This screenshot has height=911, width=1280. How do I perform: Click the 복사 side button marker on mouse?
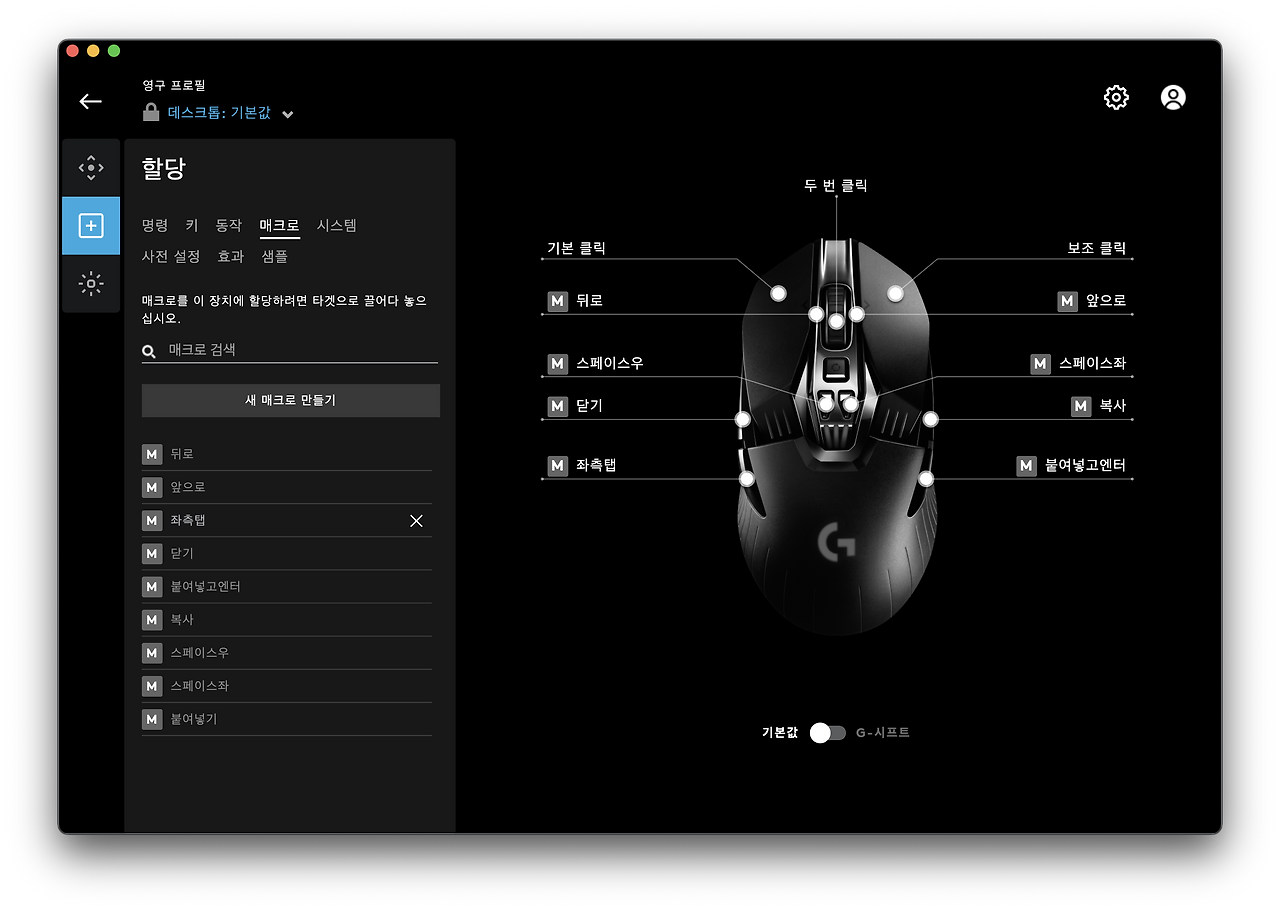(x=930, y=419)
